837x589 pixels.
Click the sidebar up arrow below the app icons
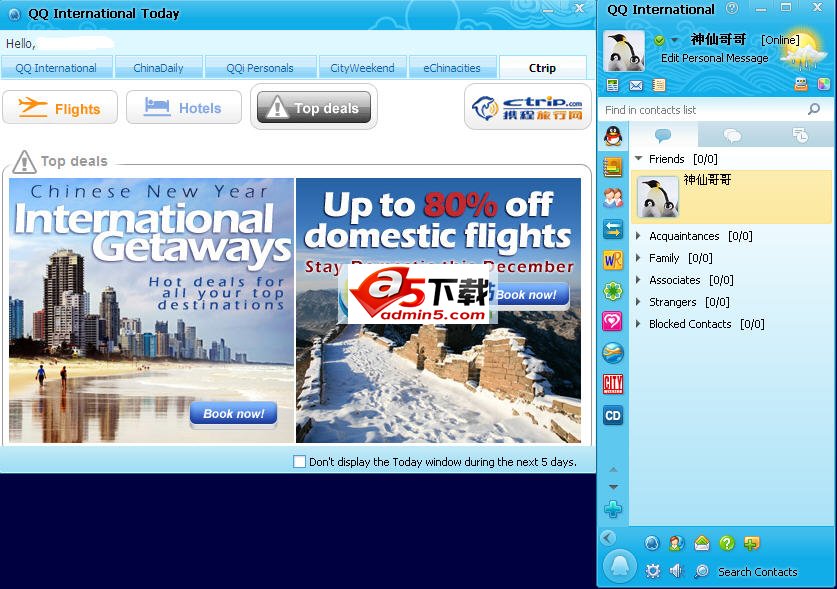[x=613, y=469]
